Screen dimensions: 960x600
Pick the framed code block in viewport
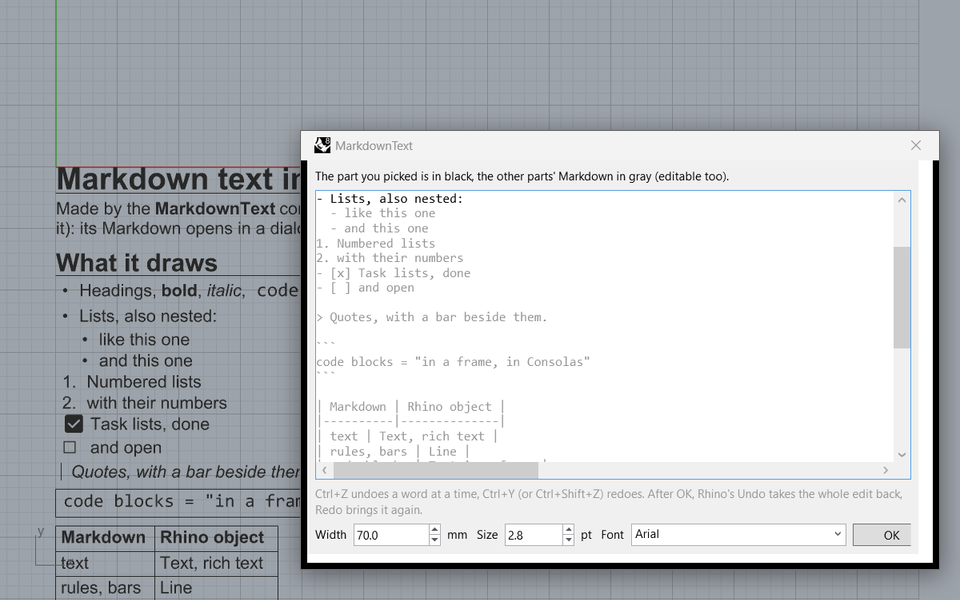178,503
